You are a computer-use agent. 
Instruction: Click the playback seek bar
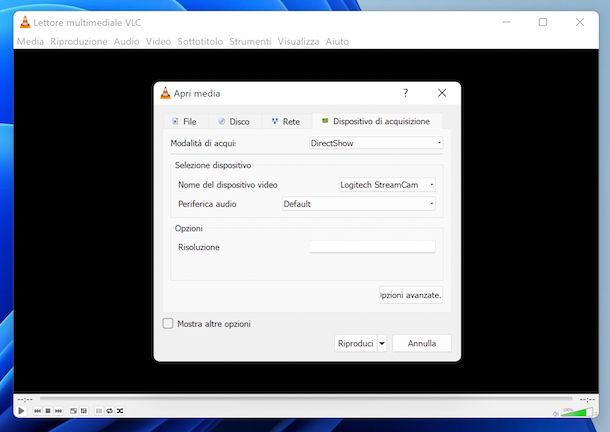(306, 398)
